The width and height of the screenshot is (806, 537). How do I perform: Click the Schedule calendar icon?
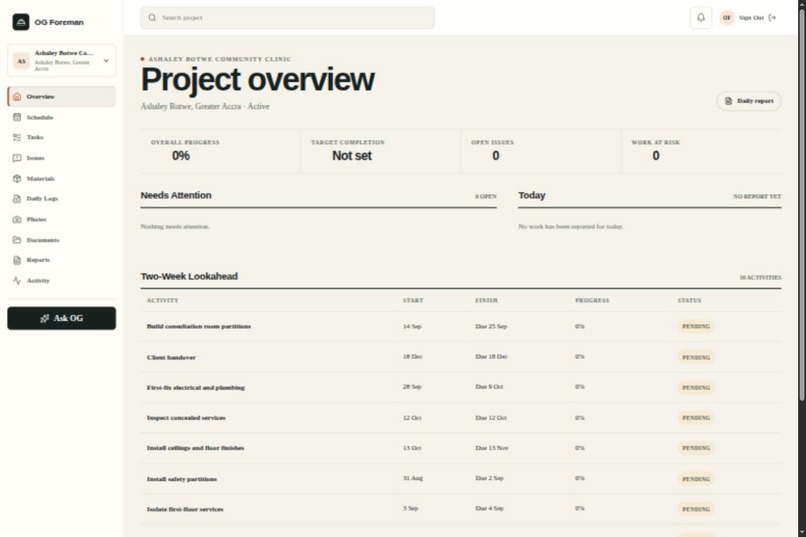pos(17,117)
